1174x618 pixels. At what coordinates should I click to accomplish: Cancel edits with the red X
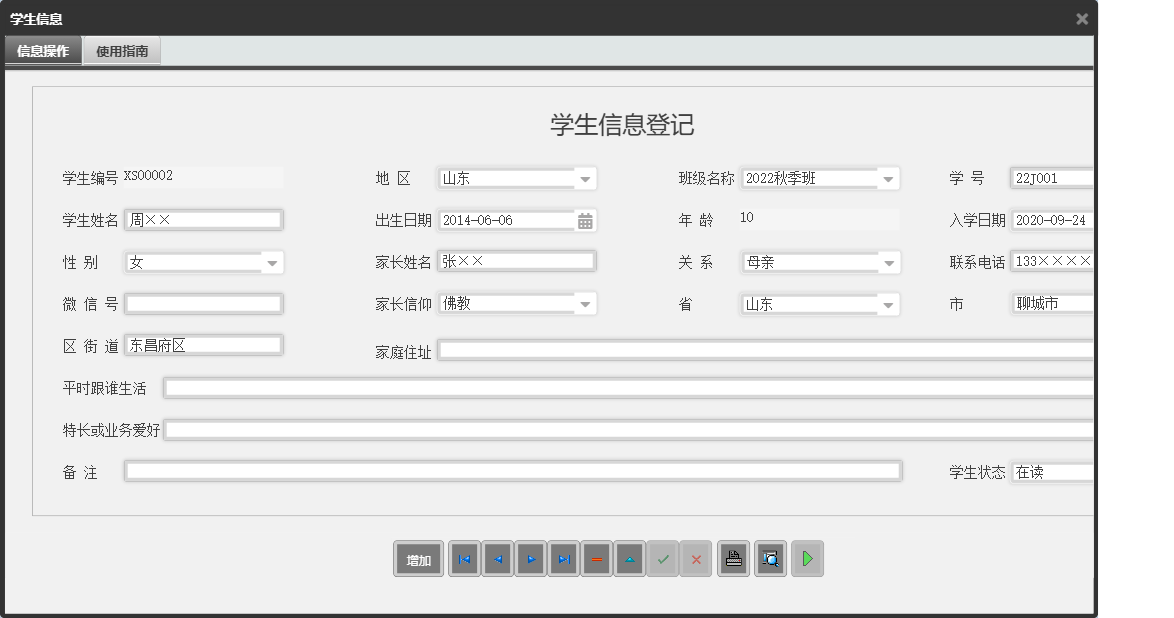(x=696, y=559)
